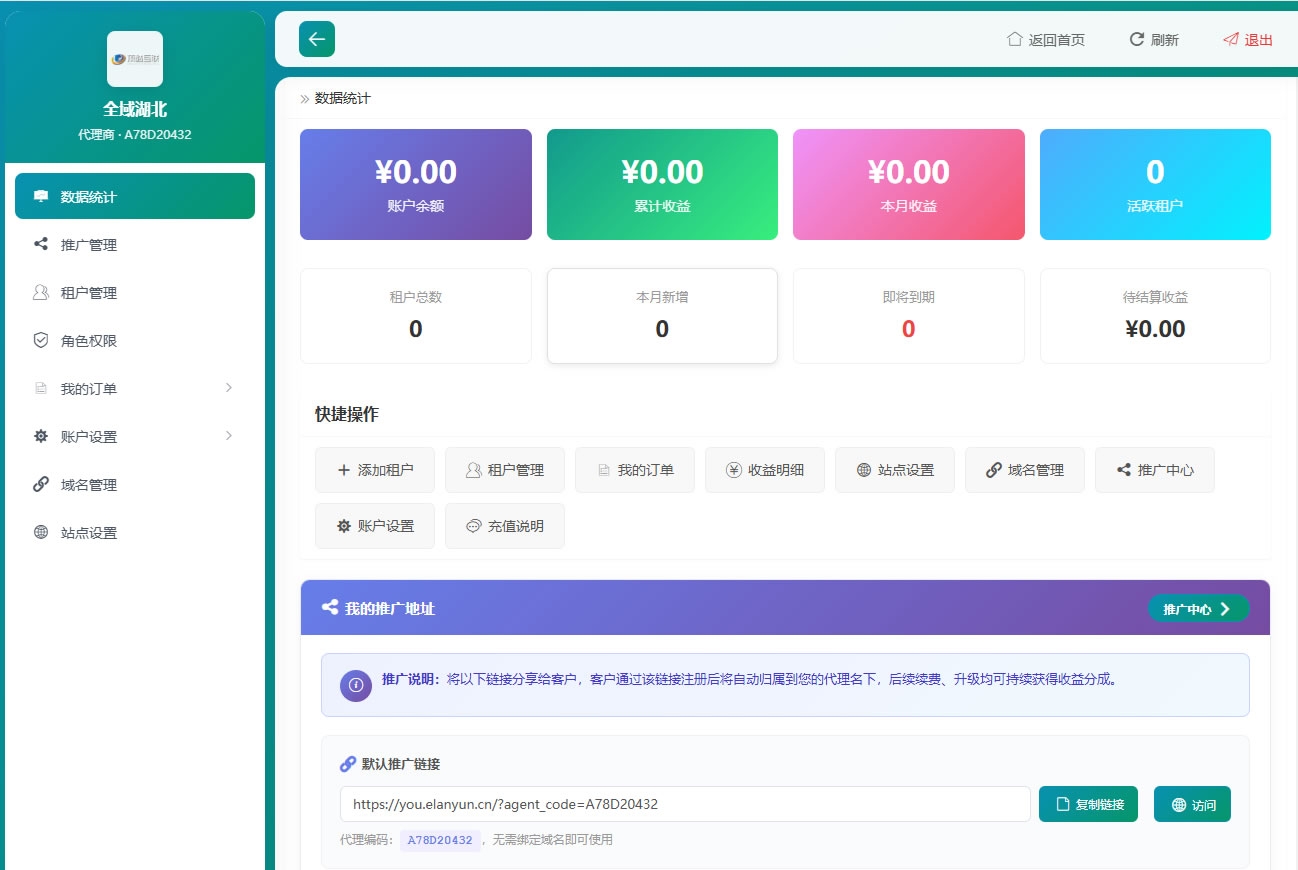Click the 累计收益 green card
The width and height of the screenshot is (1298, 870).
662,184
